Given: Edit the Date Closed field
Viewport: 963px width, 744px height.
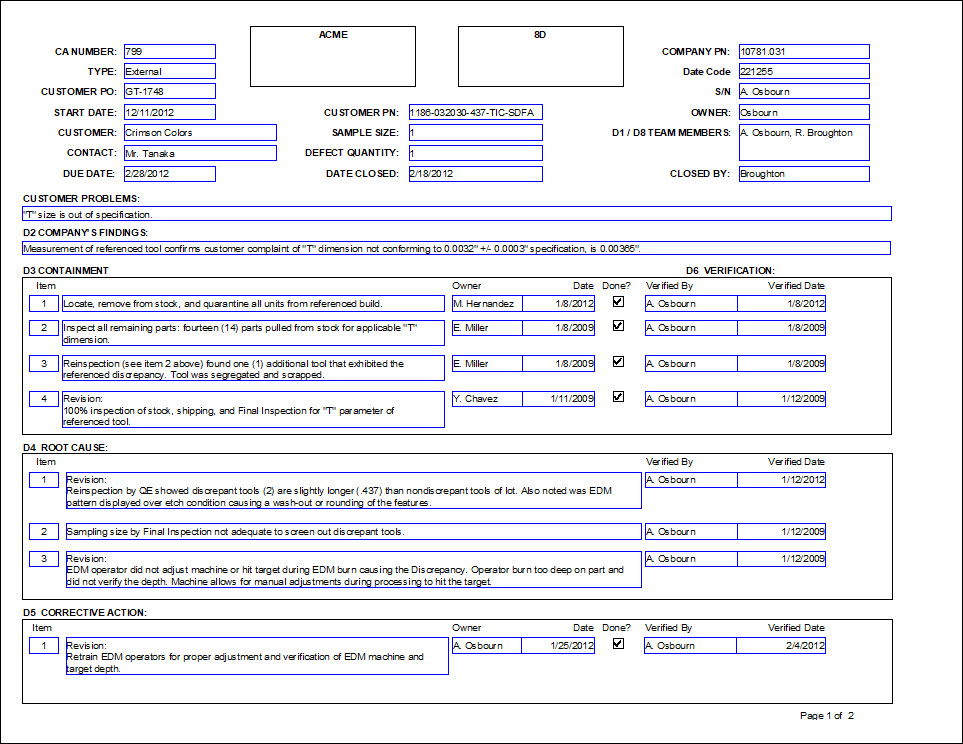Looking at the screenshot, I should (474, 174).
